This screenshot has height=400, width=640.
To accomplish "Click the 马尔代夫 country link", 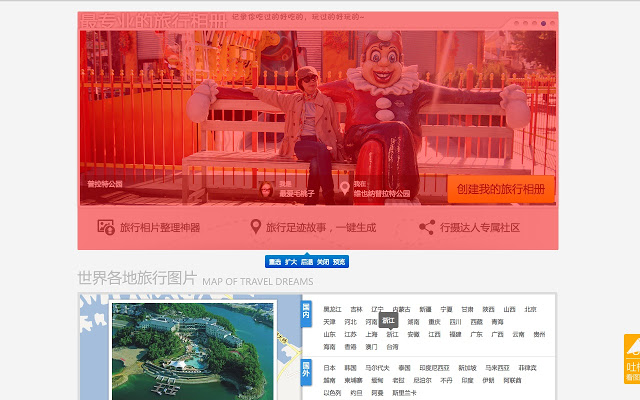I will (x=377, y=368).
